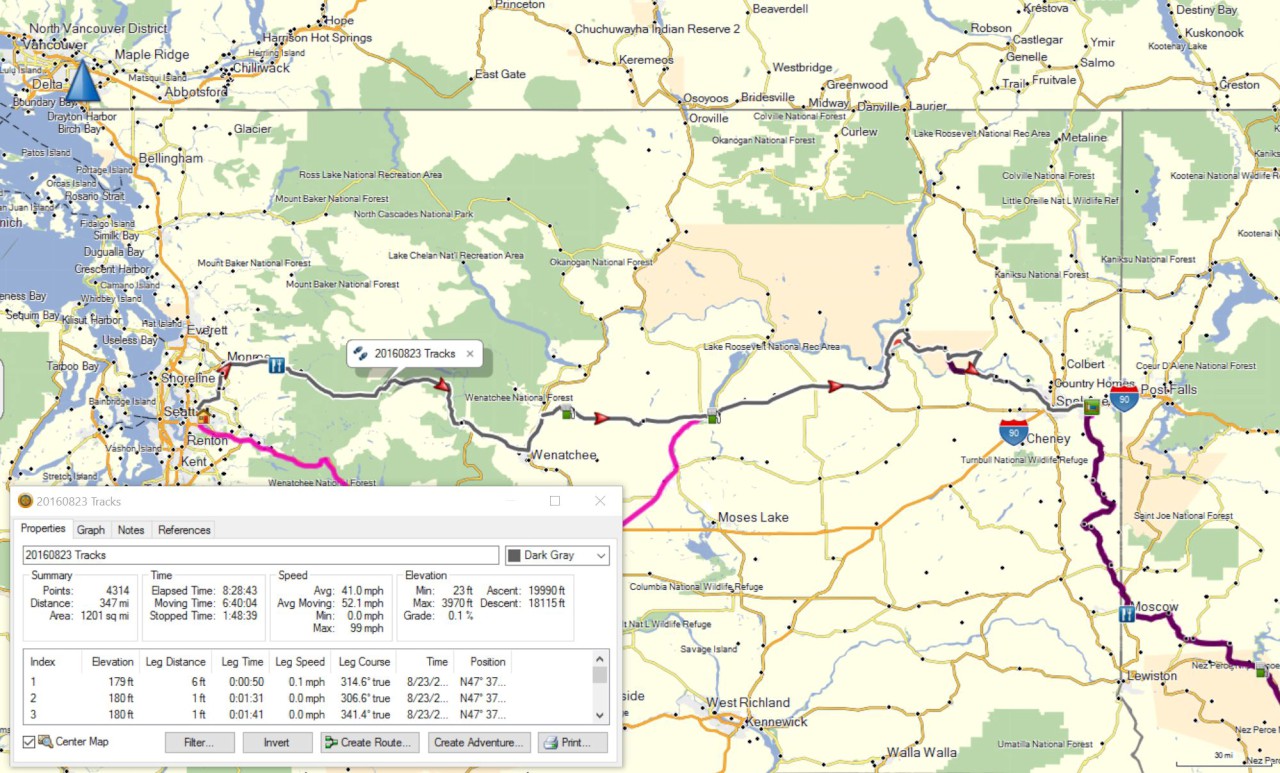Click the track name input field
Image resolution: width=1280 pixels, height=773 pixels.
pyautogui.click(x=260, y=555)
